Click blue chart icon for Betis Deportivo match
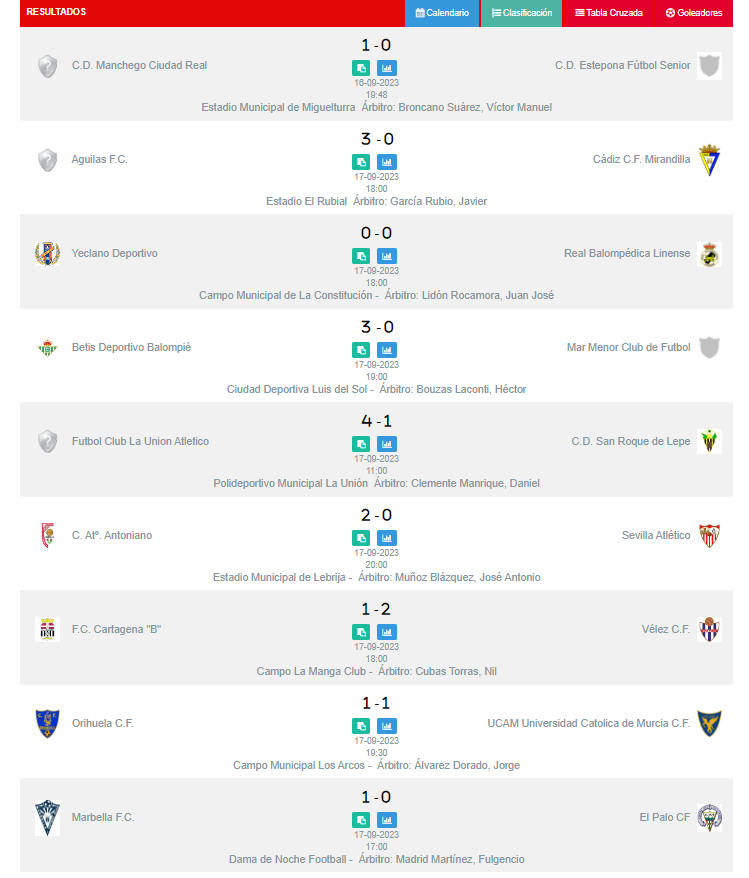The height and width of the screenshot is (878, 749). tap(387, 350)
